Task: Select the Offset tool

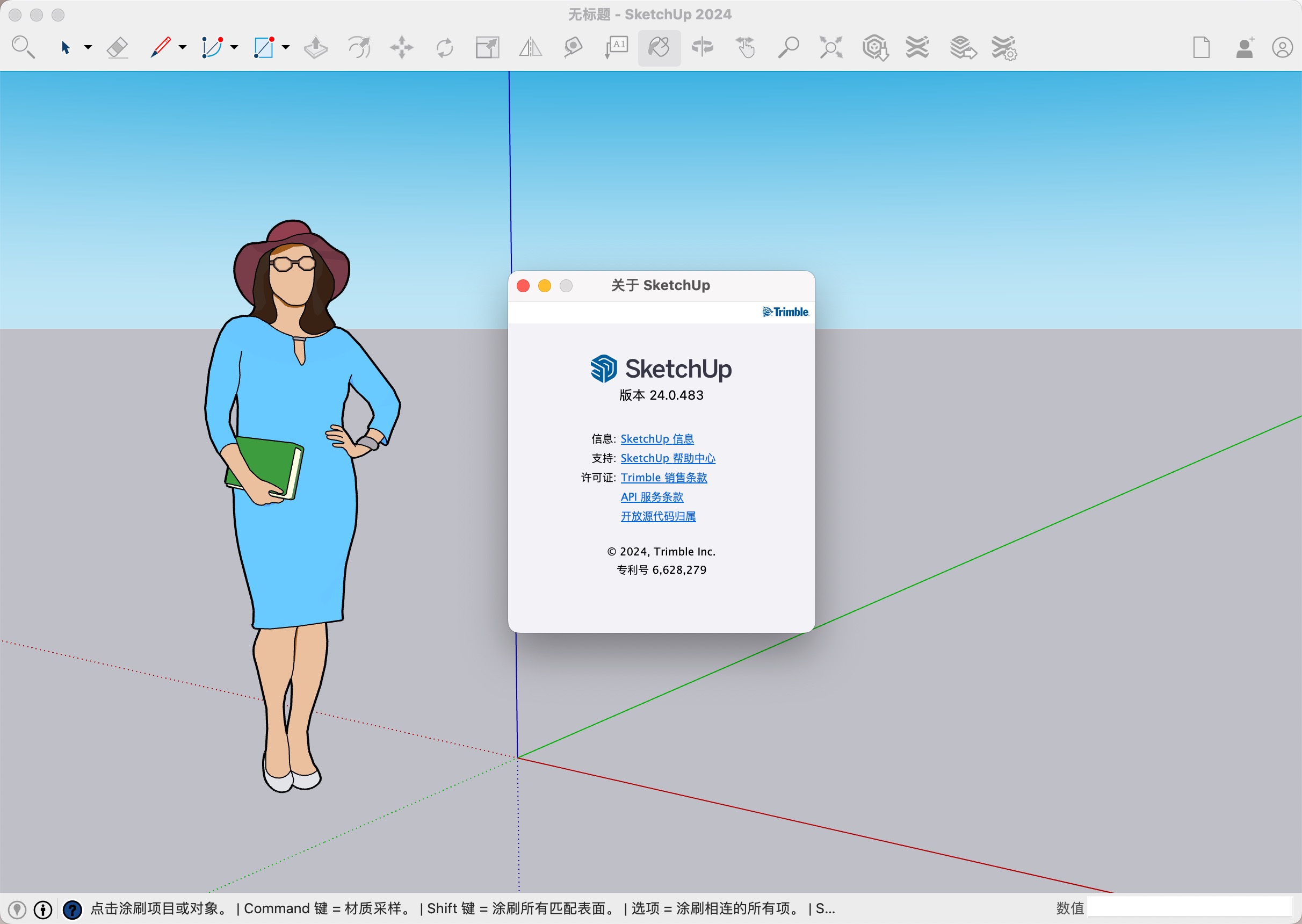Action: pos(359,47)
